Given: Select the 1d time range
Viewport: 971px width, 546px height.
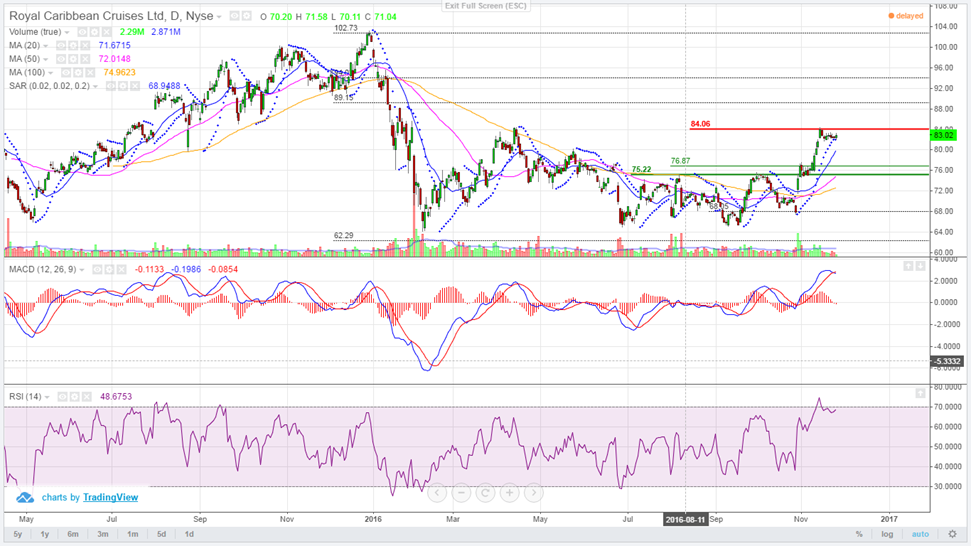Looking at the screenshot, I should [189, 534].
